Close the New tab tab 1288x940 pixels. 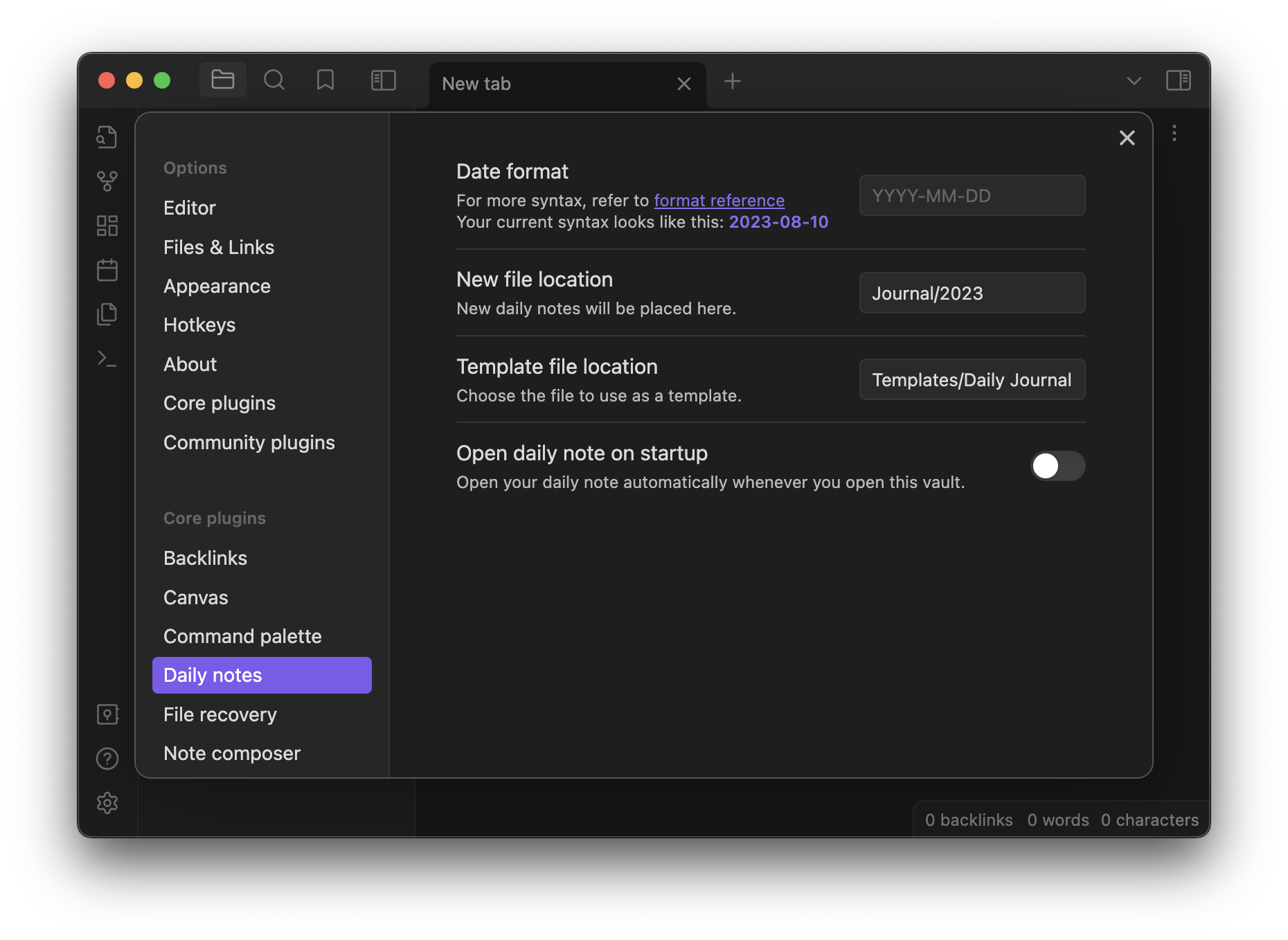point(684,84)
